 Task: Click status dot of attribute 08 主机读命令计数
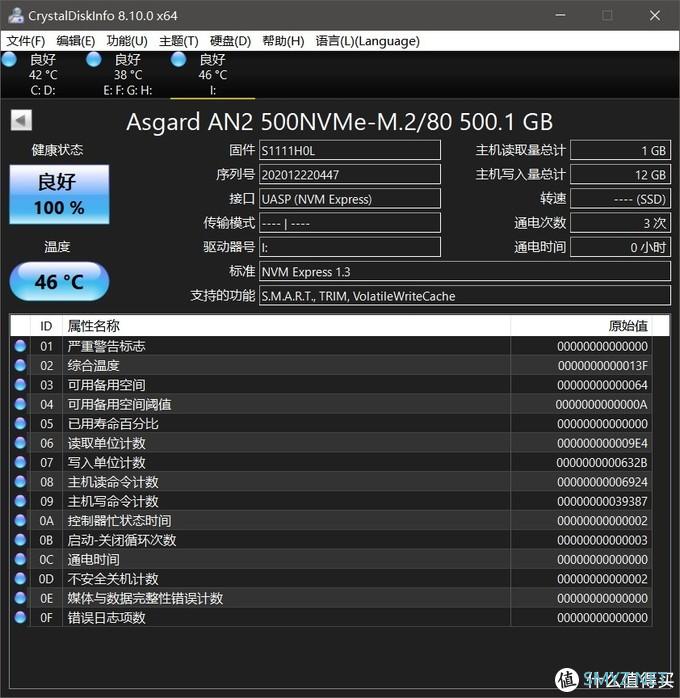[20, 482]
